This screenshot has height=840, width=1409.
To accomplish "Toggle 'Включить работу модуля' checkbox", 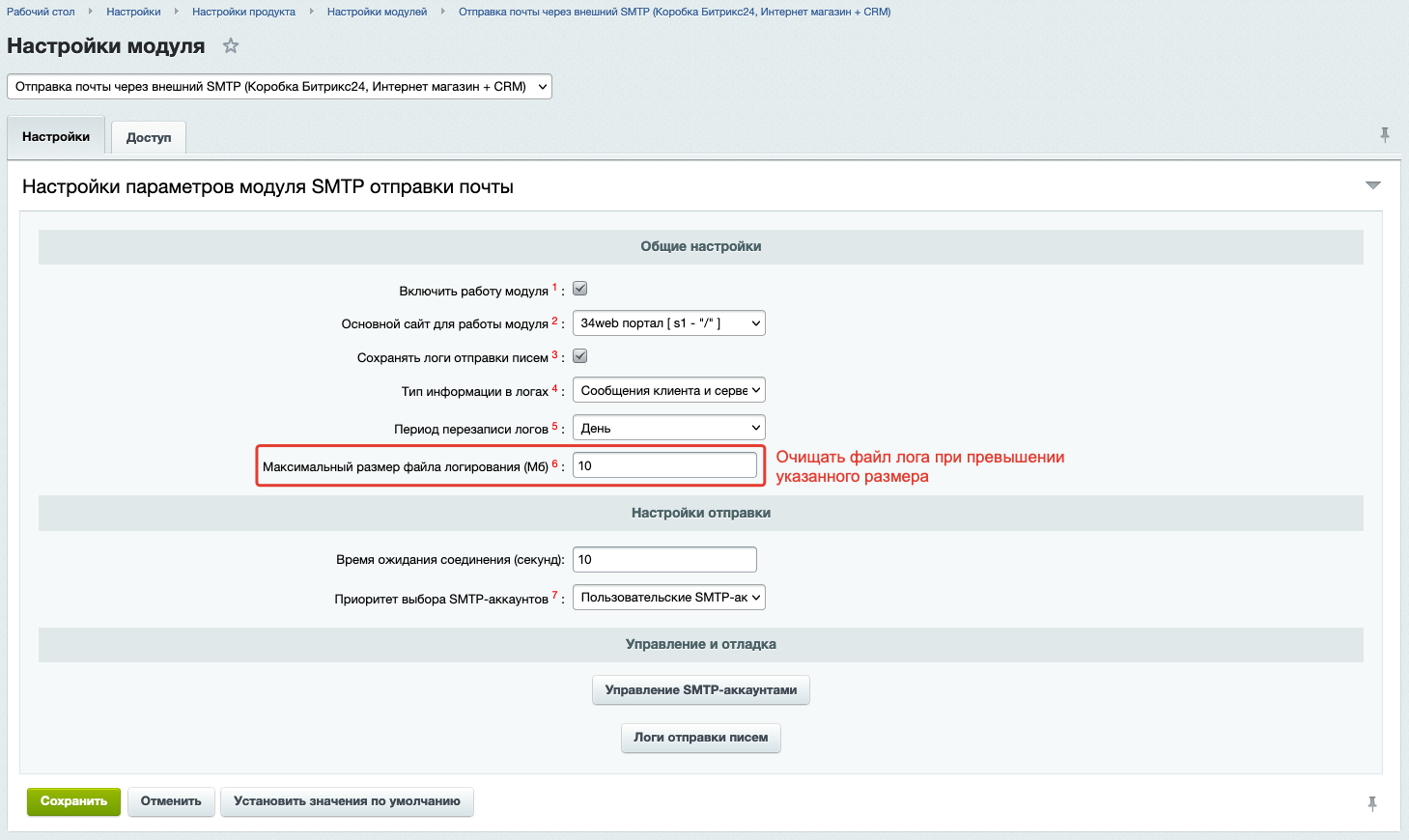I will coord(580,289).
